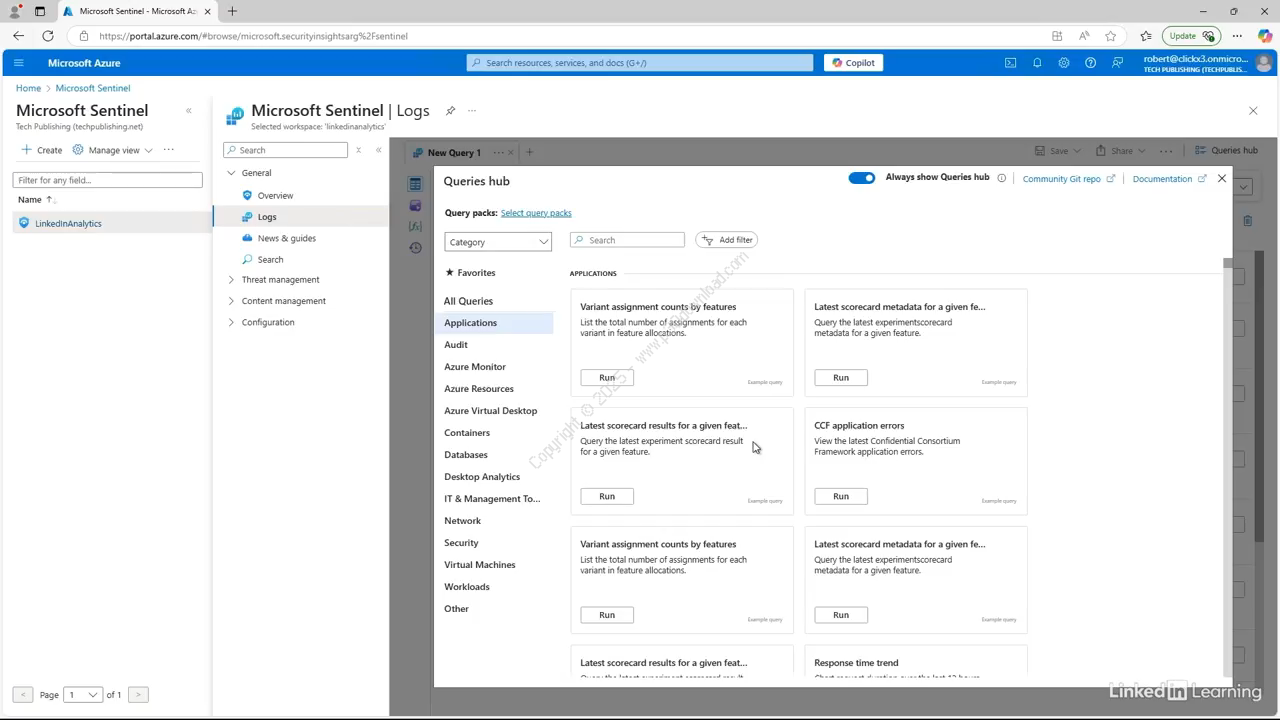Image resolution: width=1280 pixels, height=720 pixels.
Task: Run the CCF application errors query
Action: 840,496
